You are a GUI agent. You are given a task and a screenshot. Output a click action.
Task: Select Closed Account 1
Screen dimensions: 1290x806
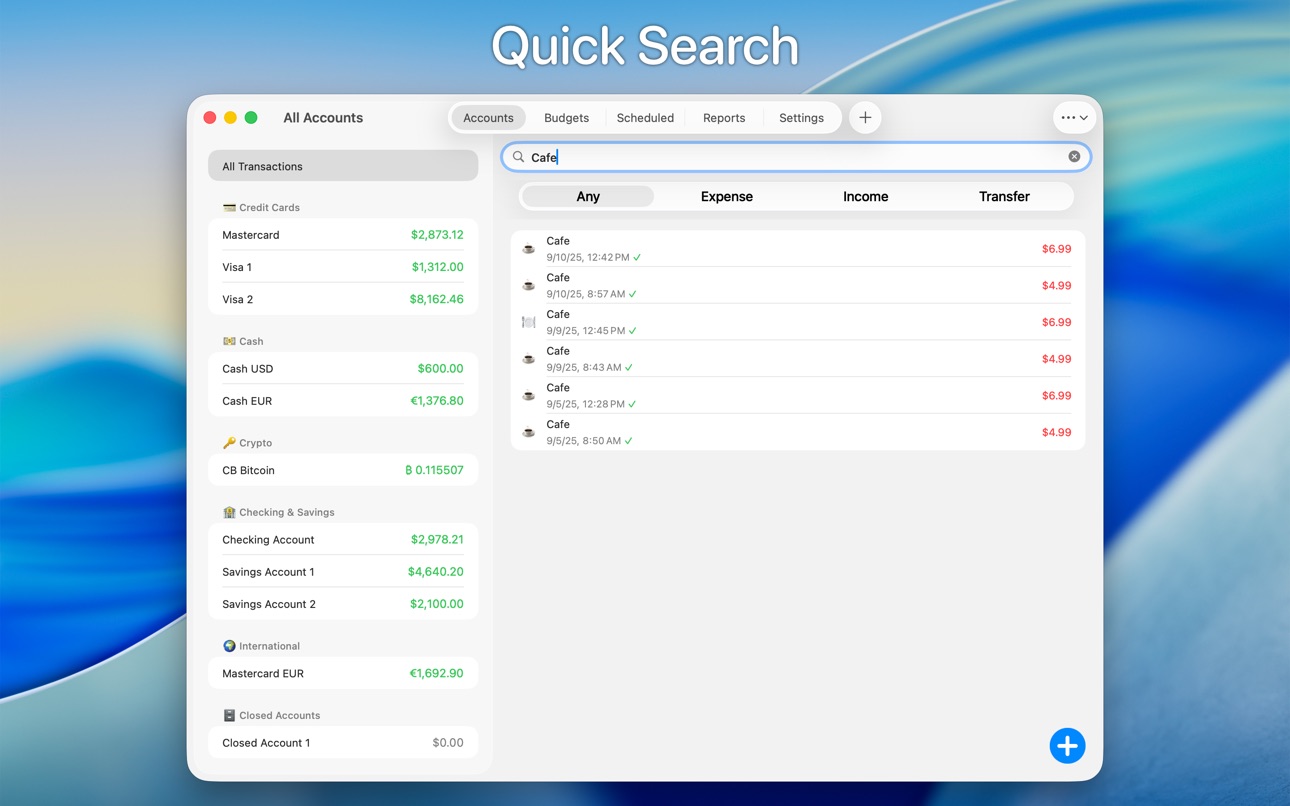(x=343, y=743)
